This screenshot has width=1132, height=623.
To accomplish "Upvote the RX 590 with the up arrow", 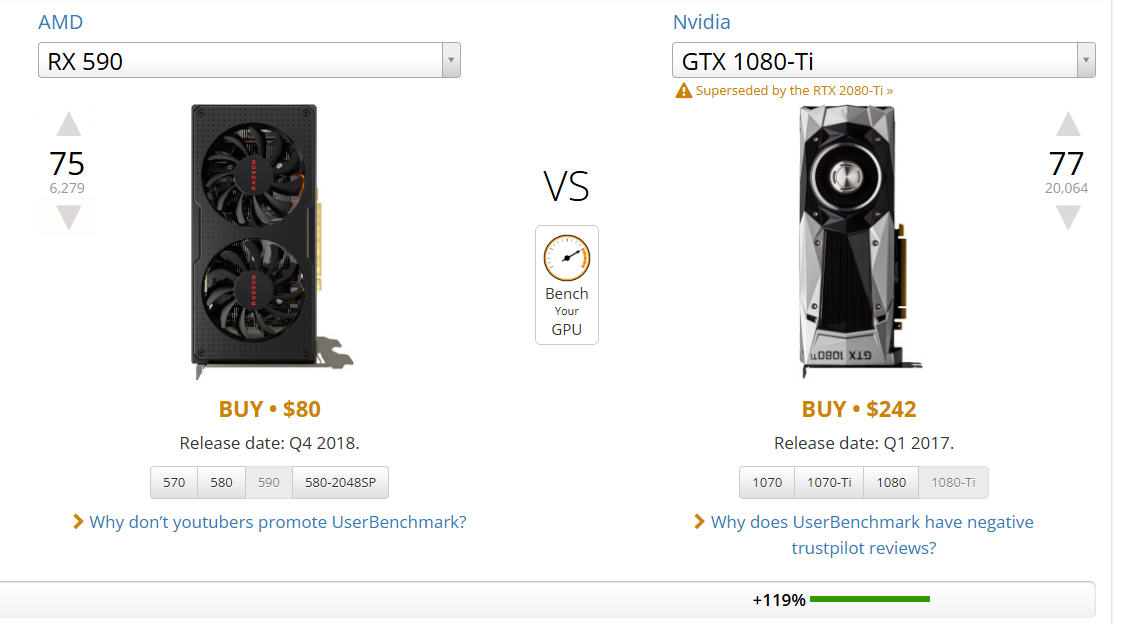I will tap(68, 125).
